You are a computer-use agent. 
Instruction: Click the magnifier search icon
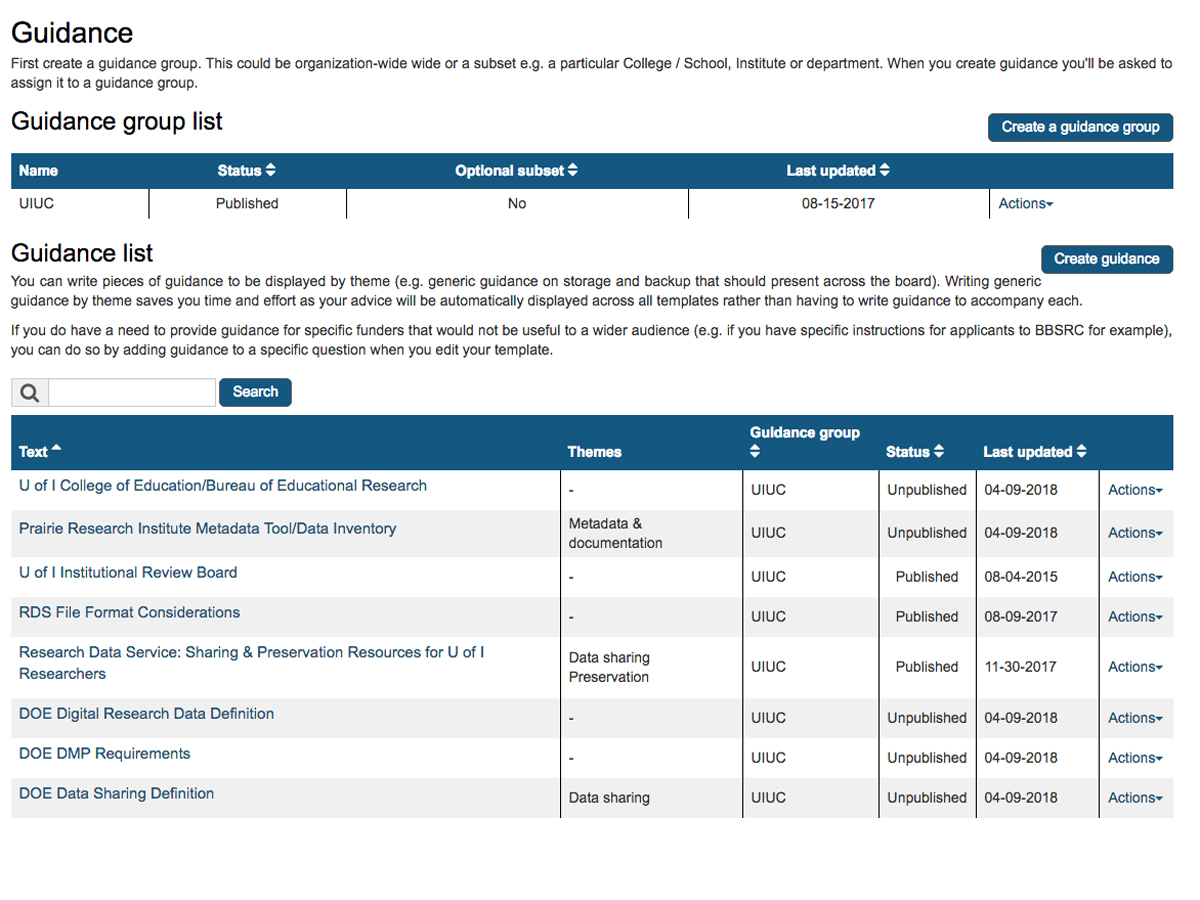tap(30, 393)
